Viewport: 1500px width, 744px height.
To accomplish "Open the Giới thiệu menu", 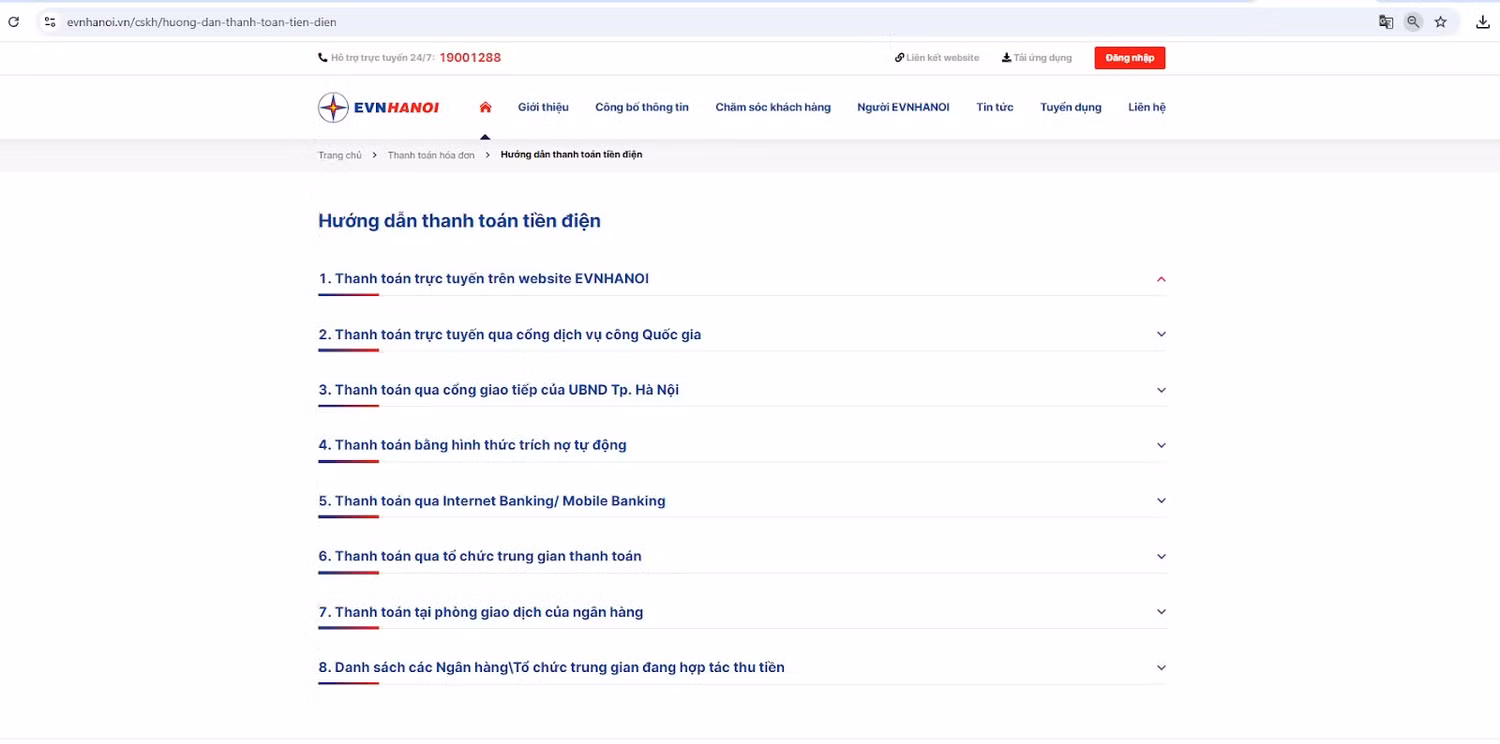I will [x=543, y=107].
